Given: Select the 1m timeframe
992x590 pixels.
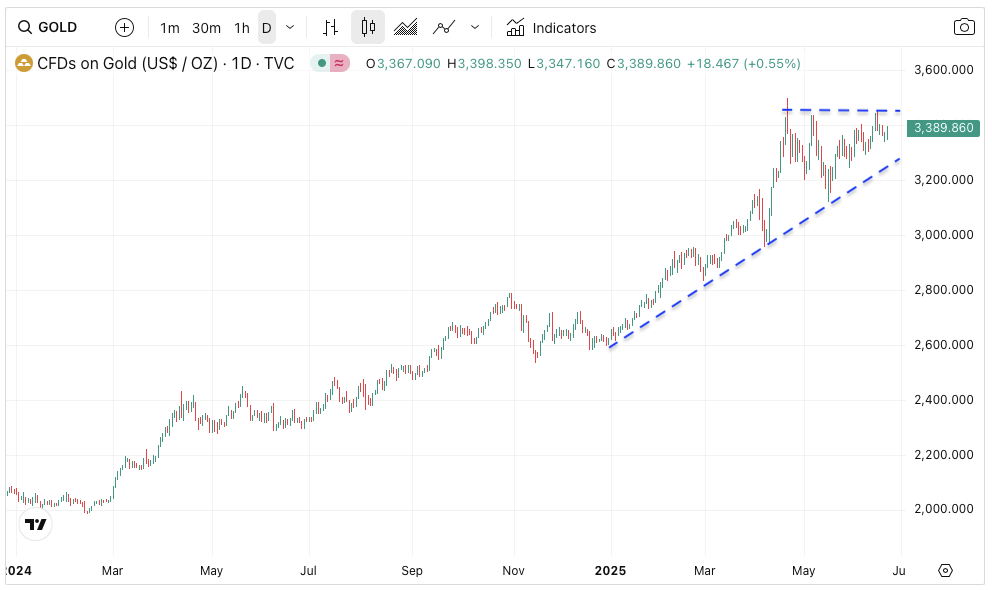Looking at the screenshot, I should pyautogui.click(x=170, y=28).
